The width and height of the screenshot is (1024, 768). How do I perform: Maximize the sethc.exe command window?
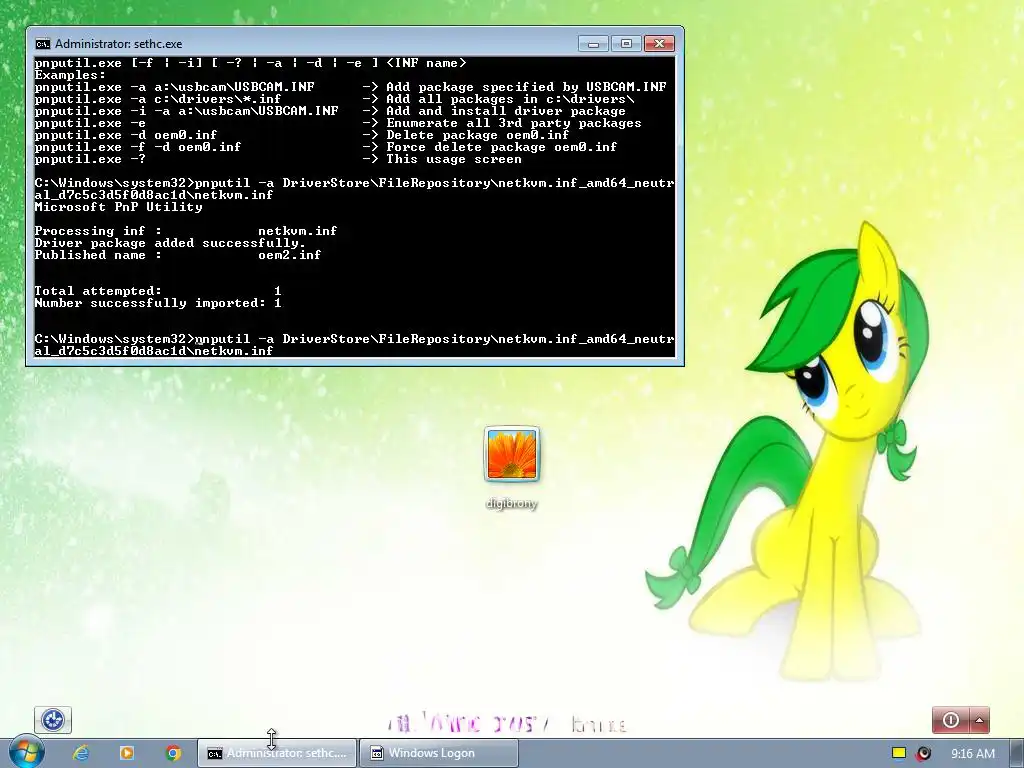(x=626, y=44)
